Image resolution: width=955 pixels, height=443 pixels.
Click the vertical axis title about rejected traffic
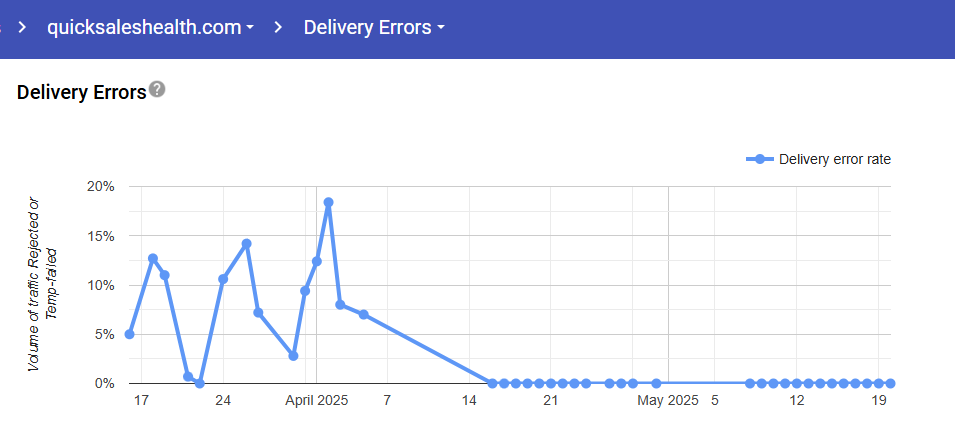point(40,284)
